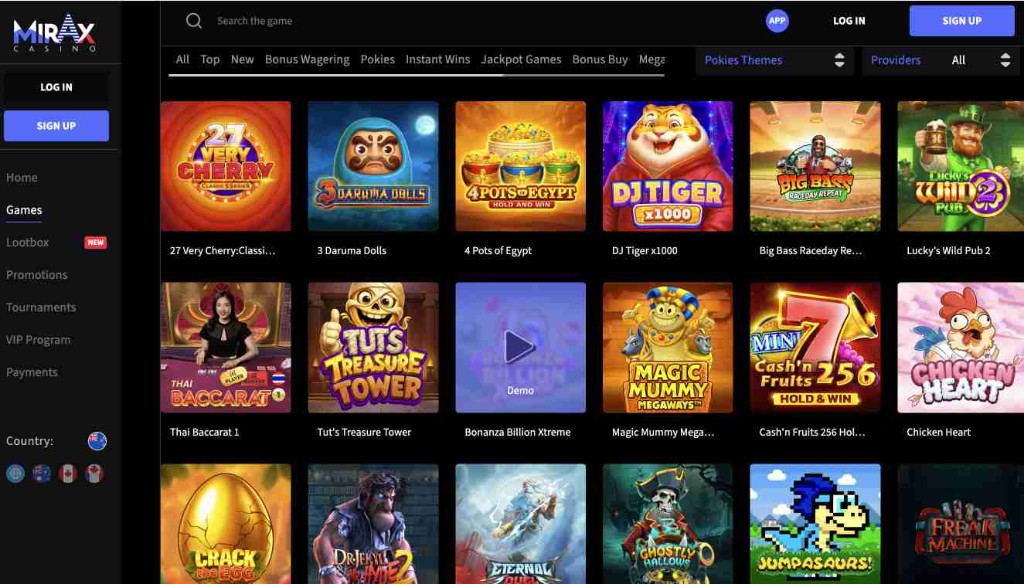The width and height of the screenshot is (1024, 584).
Task: Open the Thai Baccarat 1 game thumbnail
Action: coord(225,347)
